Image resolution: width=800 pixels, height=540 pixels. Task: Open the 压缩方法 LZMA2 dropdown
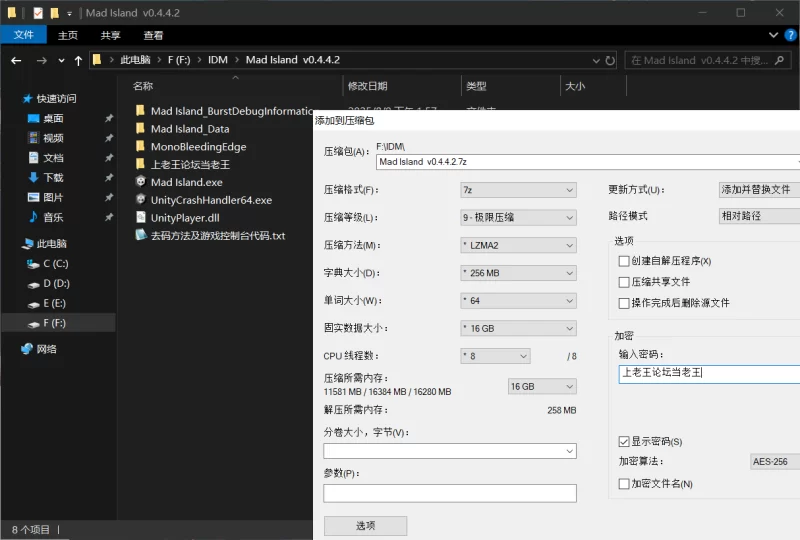point(518,246)
